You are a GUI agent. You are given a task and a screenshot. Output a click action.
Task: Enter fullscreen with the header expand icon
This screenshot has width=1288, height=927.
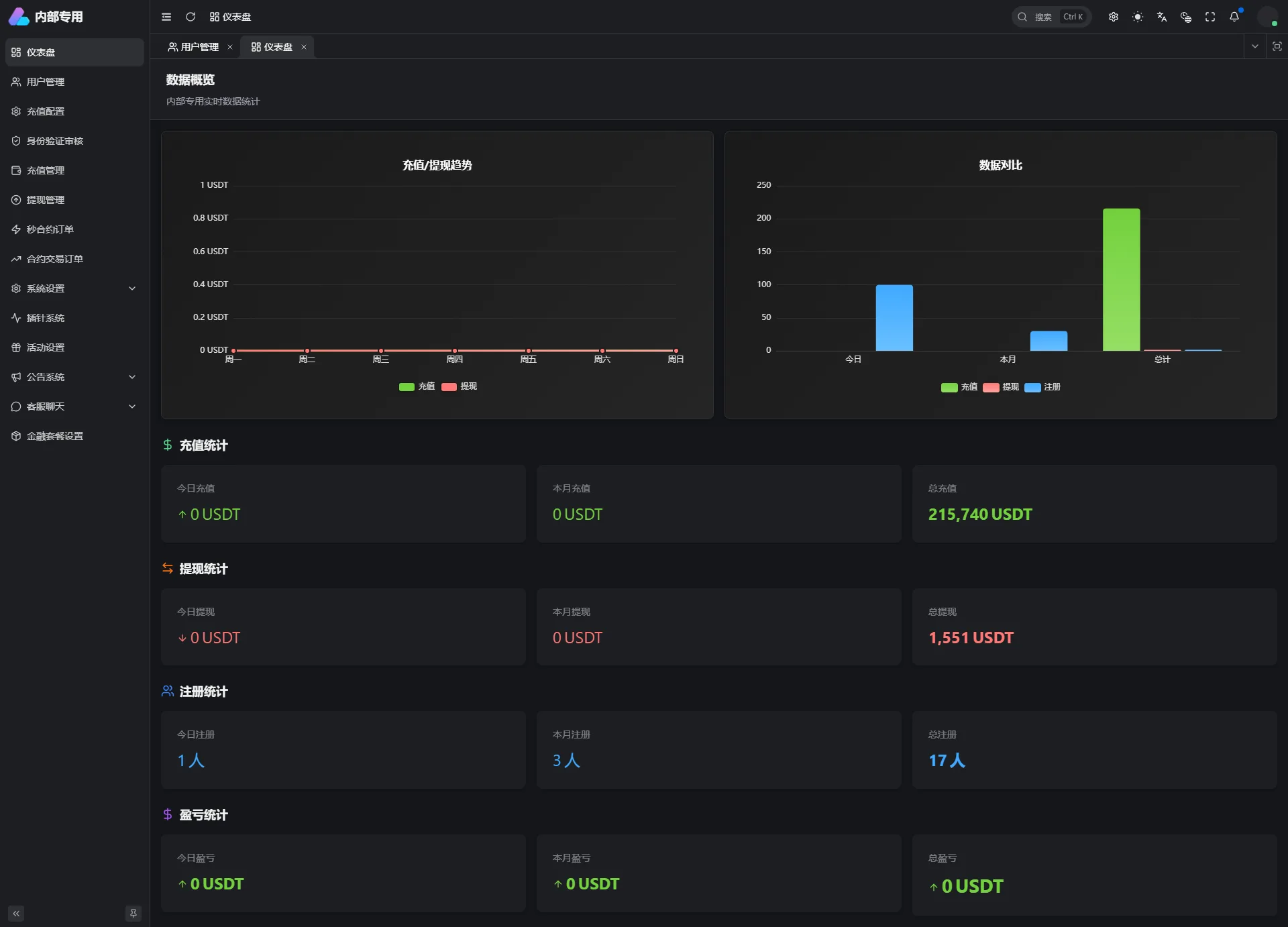pos(1210,17)
